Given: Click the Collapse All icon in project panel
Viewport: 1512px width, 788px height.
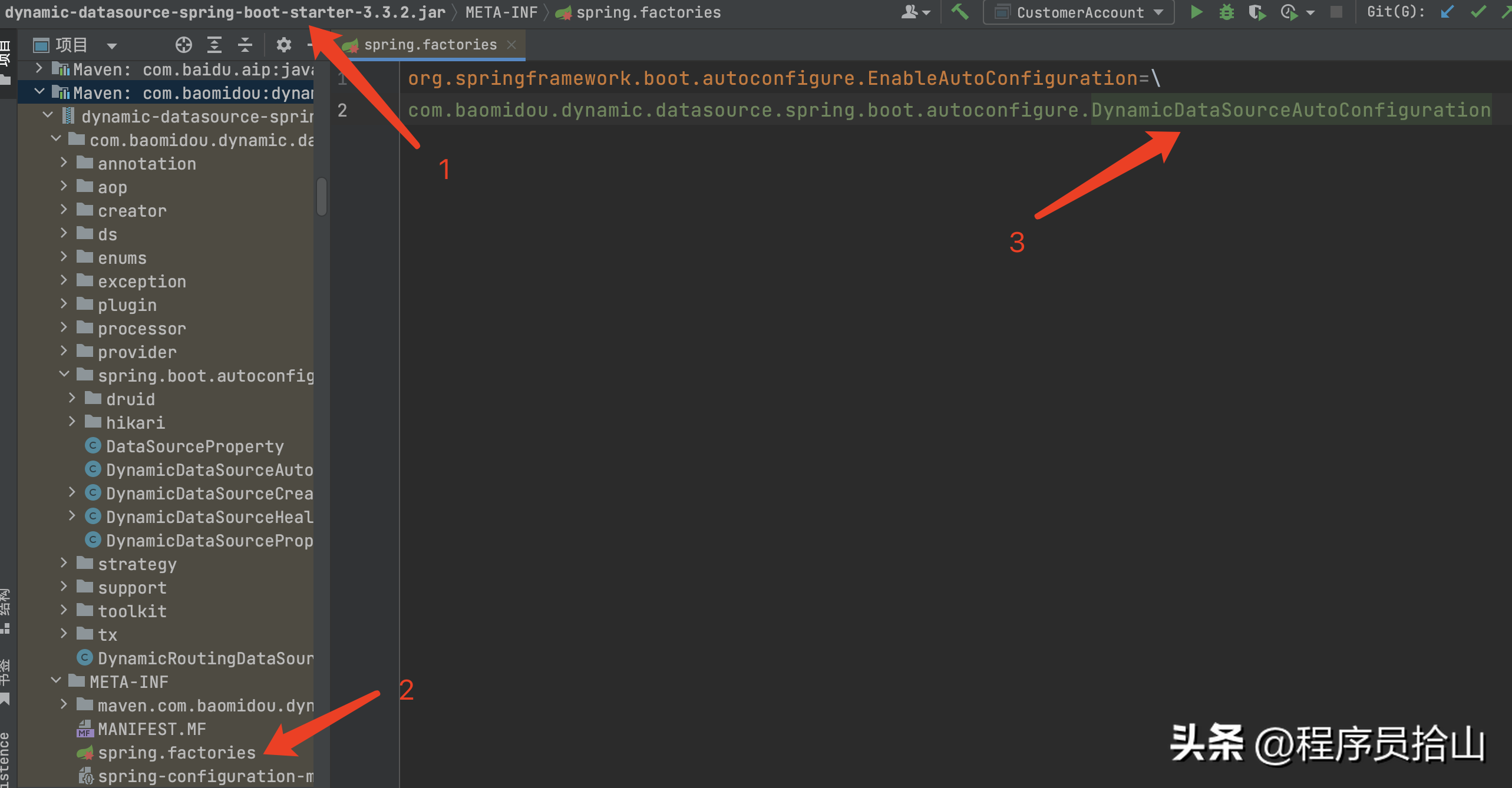Looking at the screenshot, I should (245, 45).
